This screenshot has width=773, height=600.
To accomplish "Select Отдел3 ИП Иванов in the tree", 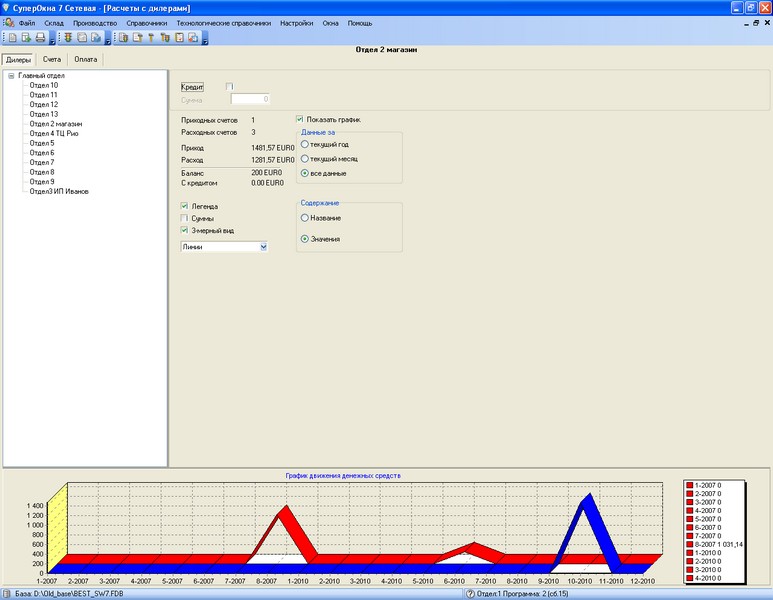I will pos(59,191).
